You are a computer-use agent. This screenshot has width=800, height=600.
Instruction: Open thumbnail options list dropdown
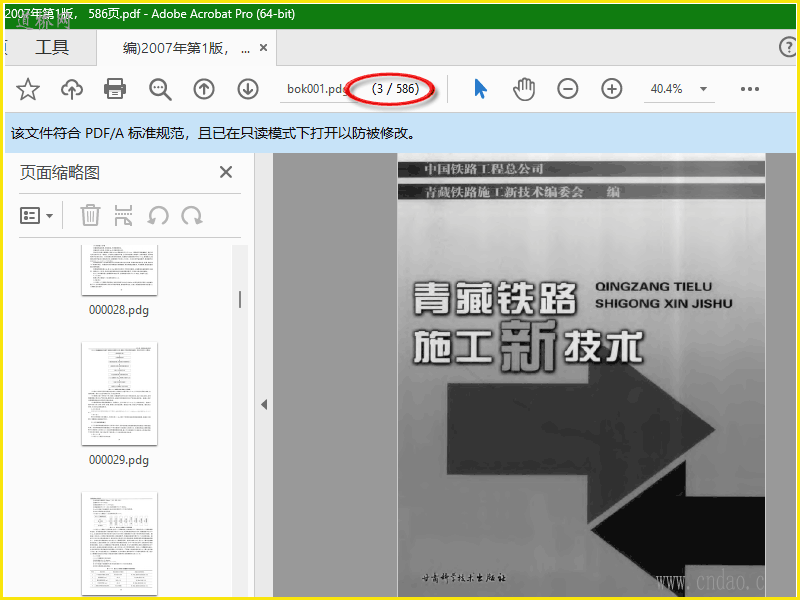(x=36, y=216)
